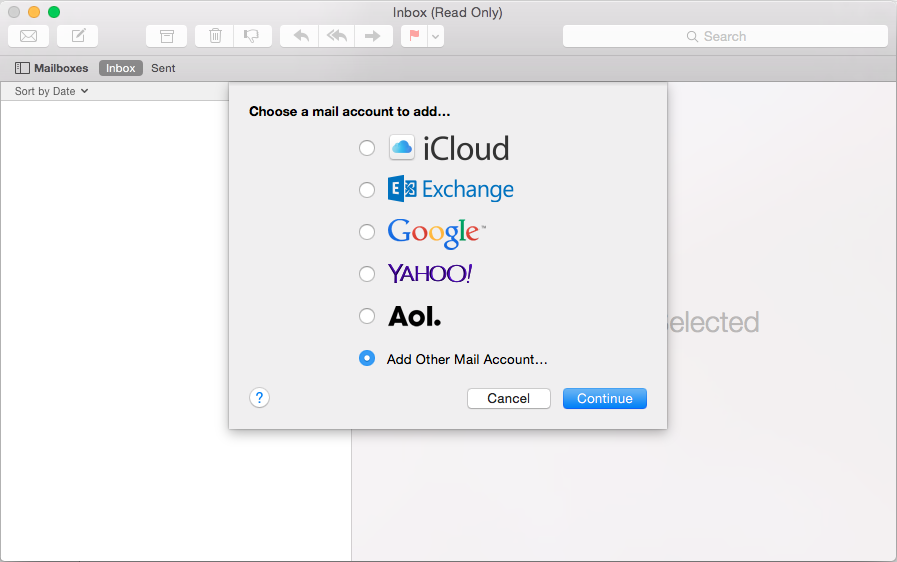897x562 pixels.
Task: Select the iCloud radio button
Action: [367, 148]
